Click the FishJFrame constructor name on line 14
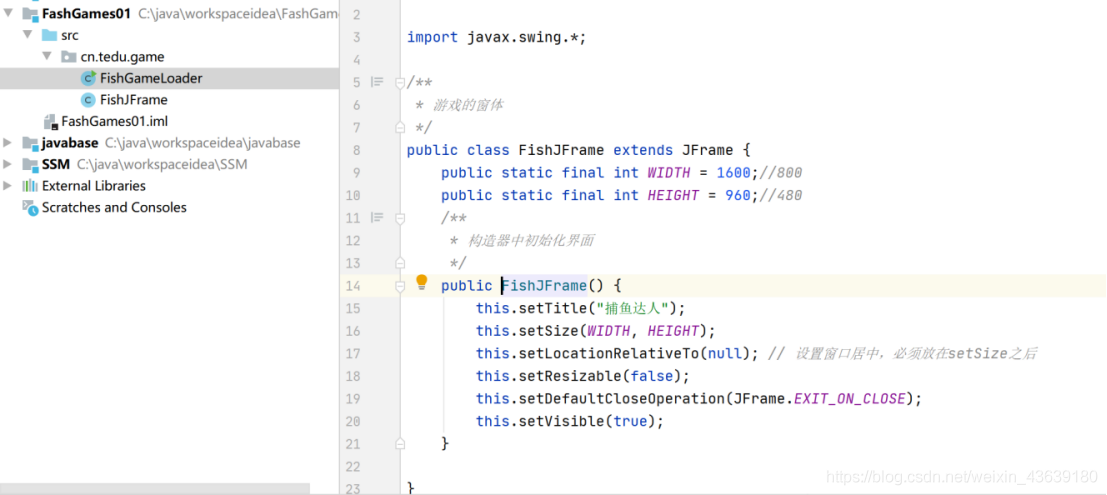1107x495 pixels. [544, 286]
